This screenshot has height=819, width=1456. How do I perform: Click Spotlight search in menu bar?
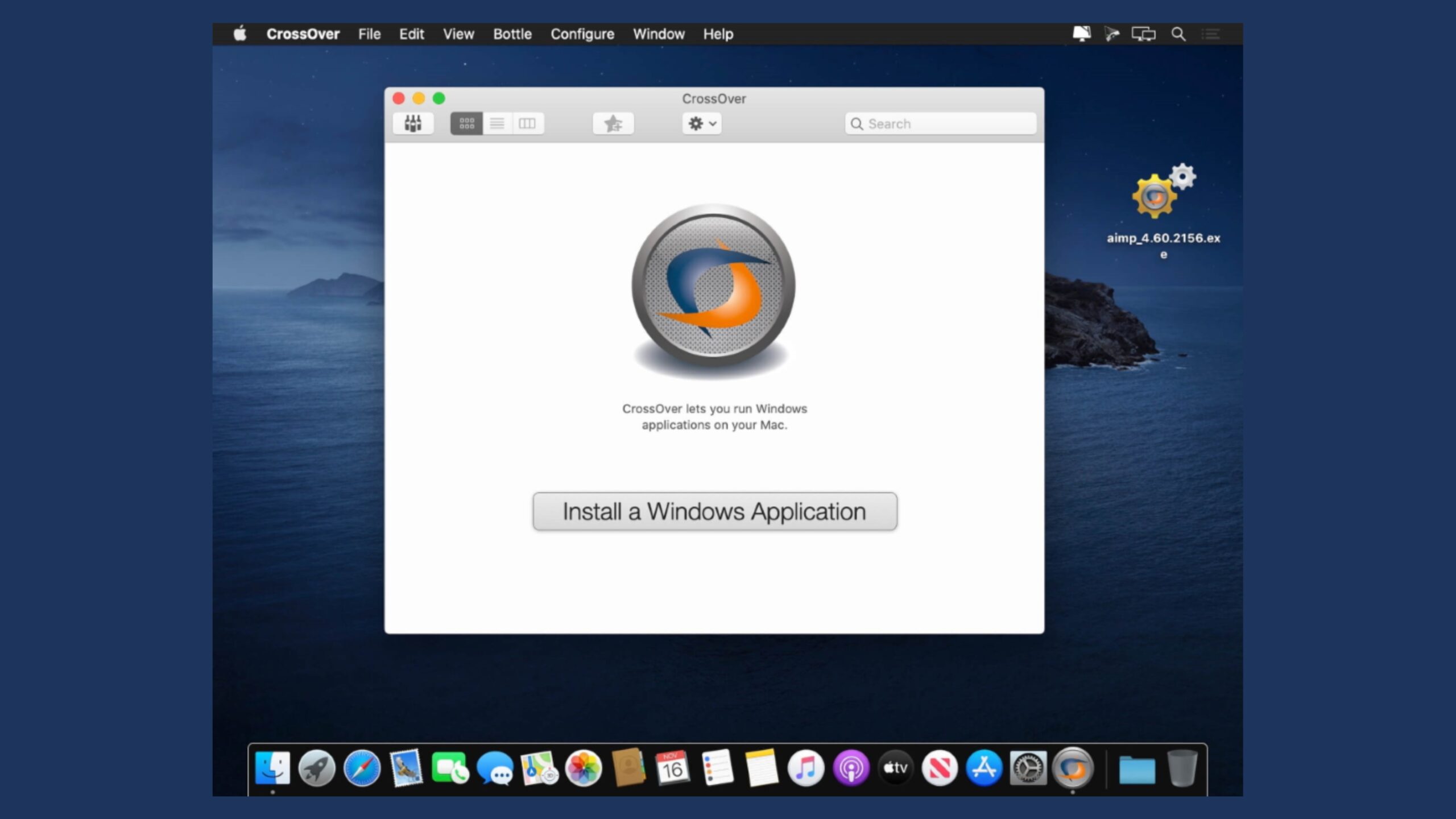(1178, 34)
